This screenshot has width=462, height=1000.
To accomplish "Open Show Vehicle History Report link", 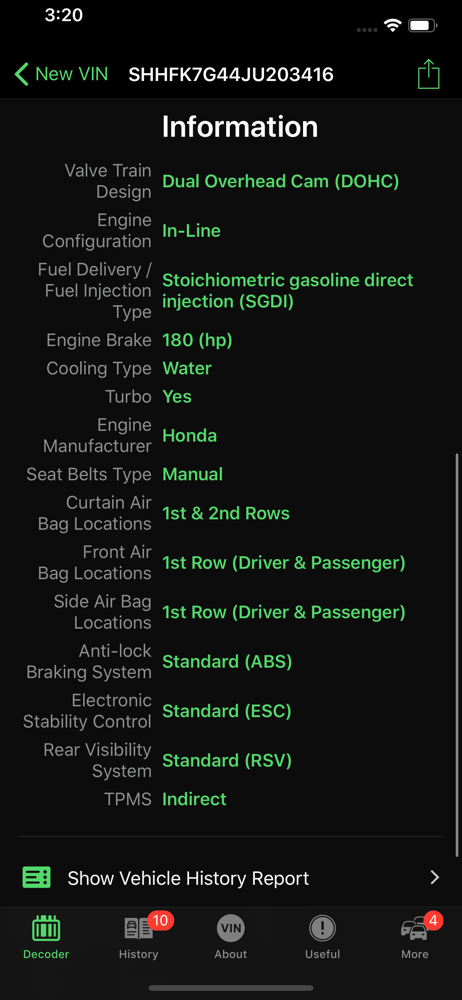I will (x=231, y=878).
